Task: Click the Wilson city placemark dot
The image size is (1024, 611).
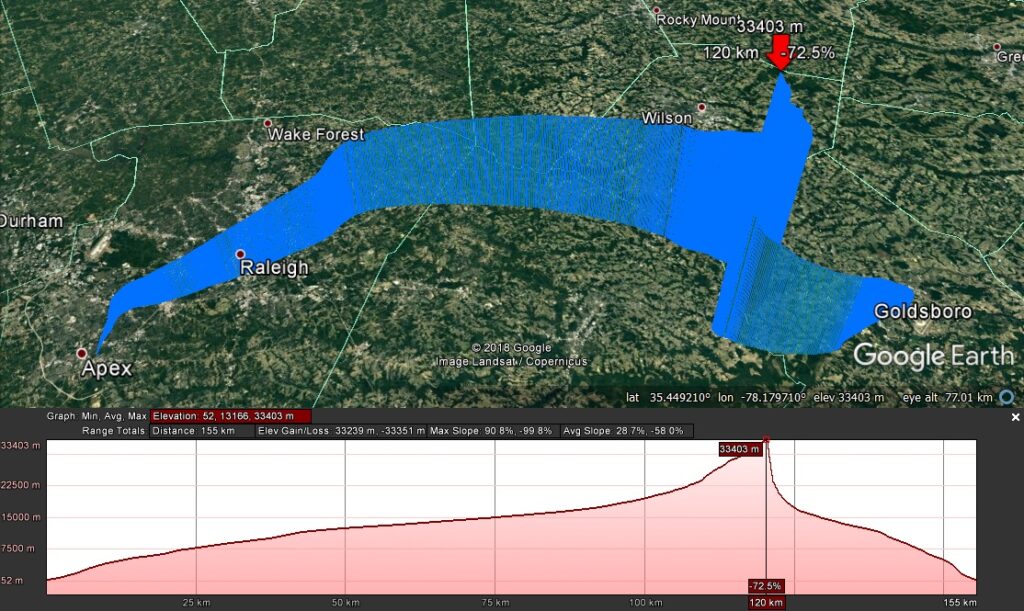Action: [702, 107]
